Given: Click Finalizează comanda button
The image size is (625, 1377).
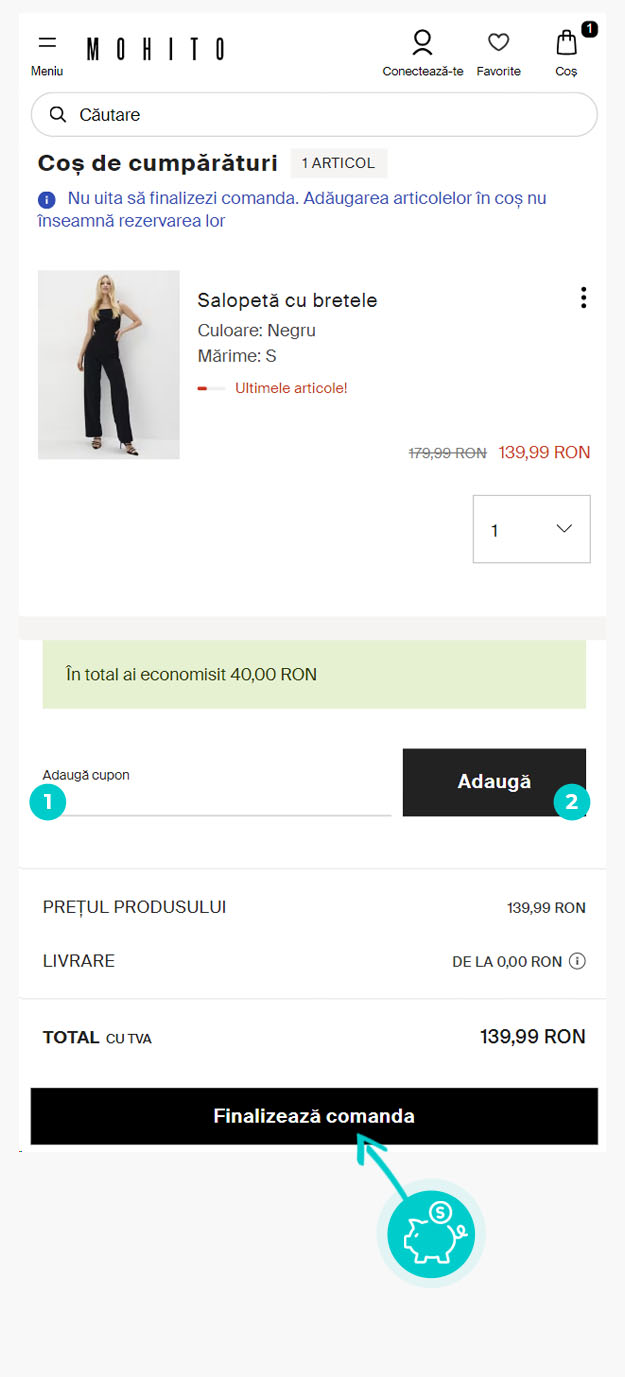Looking at the screenshot, I should [314, 1116].
